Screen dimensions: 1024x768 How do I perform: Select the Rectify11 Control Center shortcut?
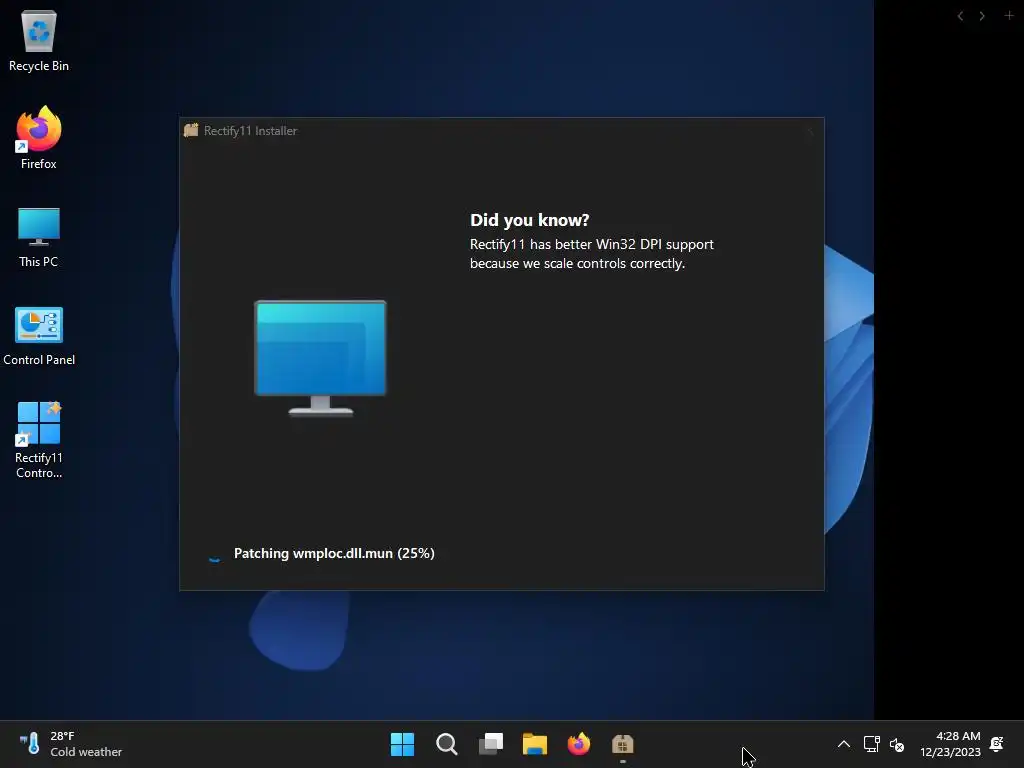point(39,440)
